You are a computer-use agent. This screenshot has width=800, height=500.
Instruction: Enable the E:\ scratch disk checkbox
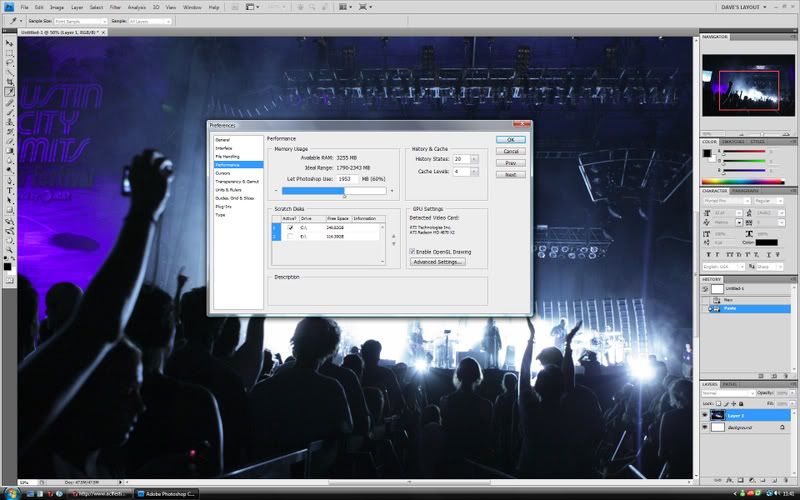pyautogui.click(x=291, y=237)
